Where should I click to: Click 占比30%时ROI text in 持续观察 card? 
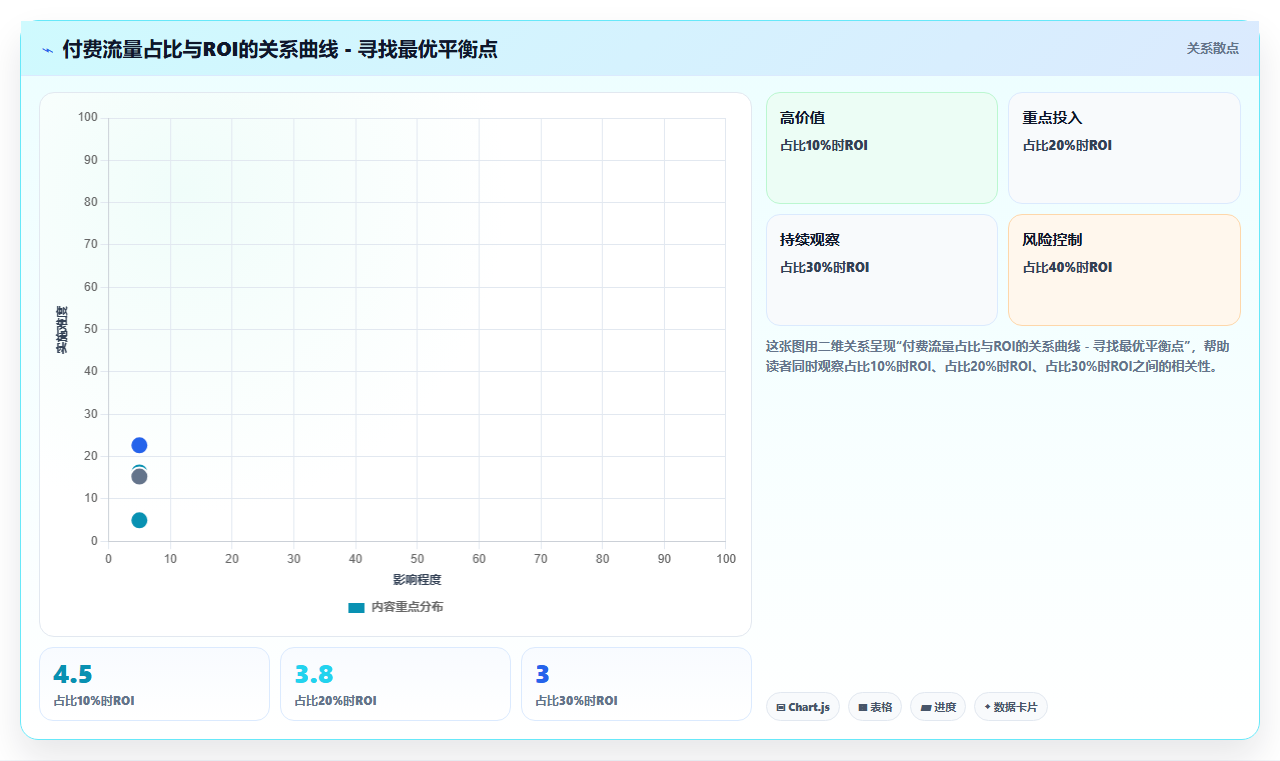(825, 267)
